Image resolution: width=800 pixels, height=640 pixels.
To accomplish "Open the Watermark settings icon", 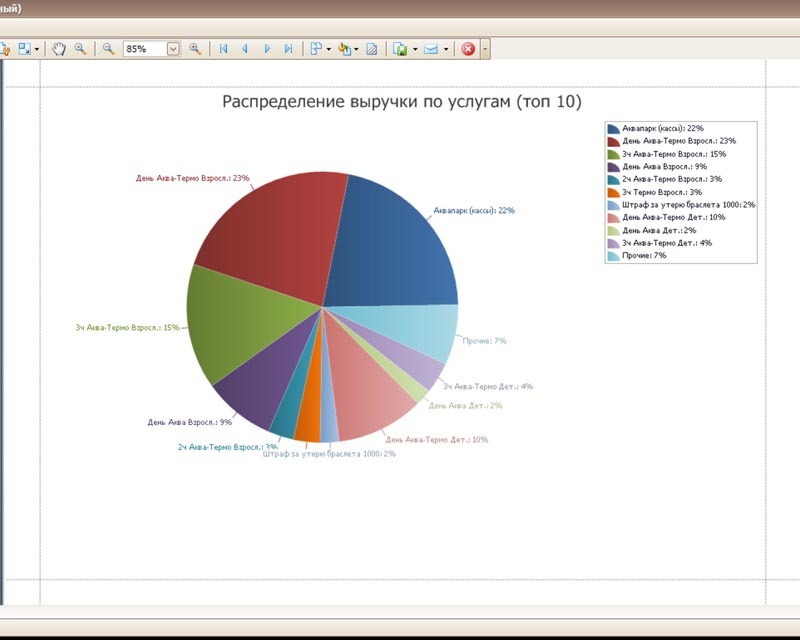I will 371,48.
